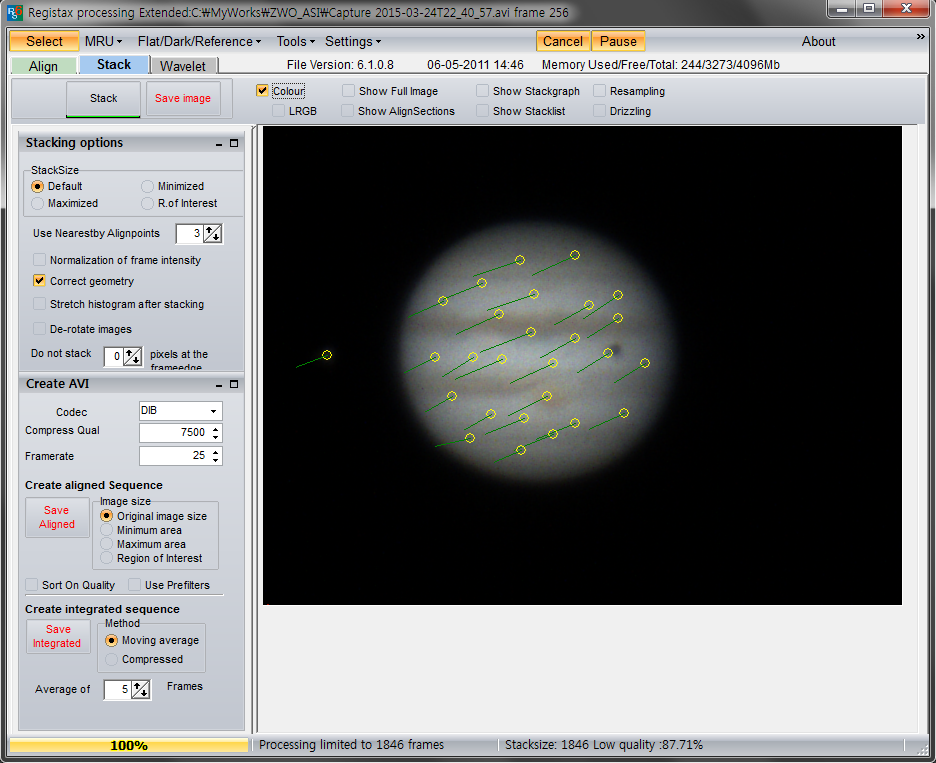Click the Save Integrated button
The height and width of the screenshot is (763, 936).
click(x=57, y=636)
